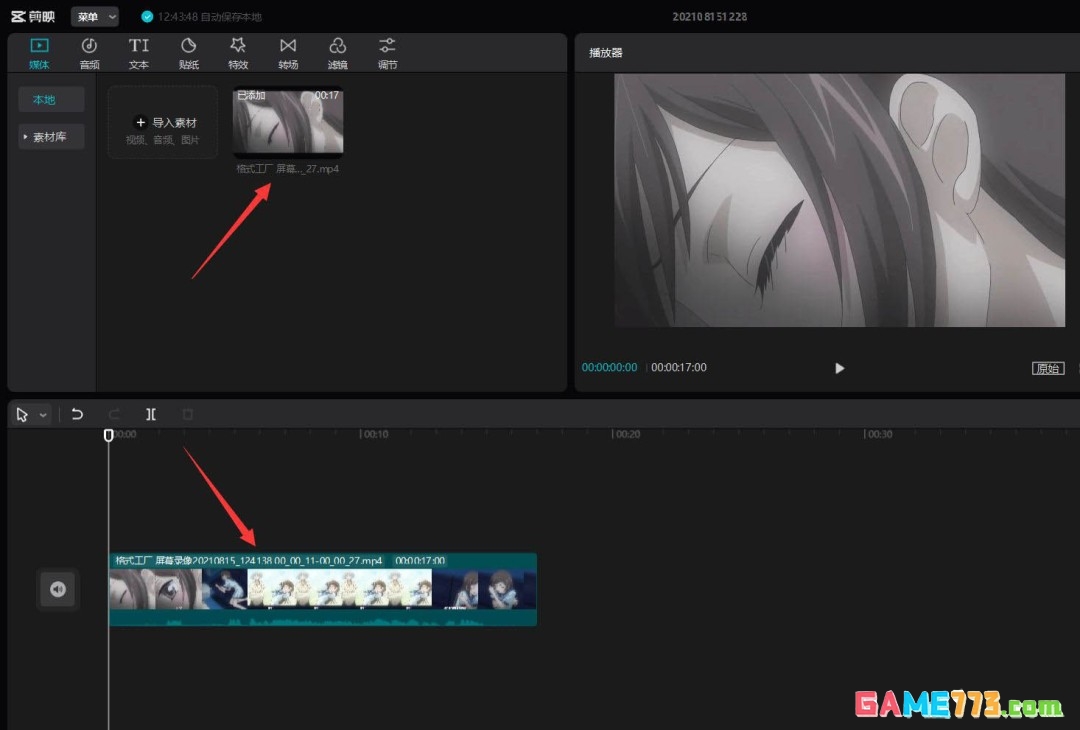1080x730 pixels.
Task: Choose the pointer selection tool
Action: (22, 415)
